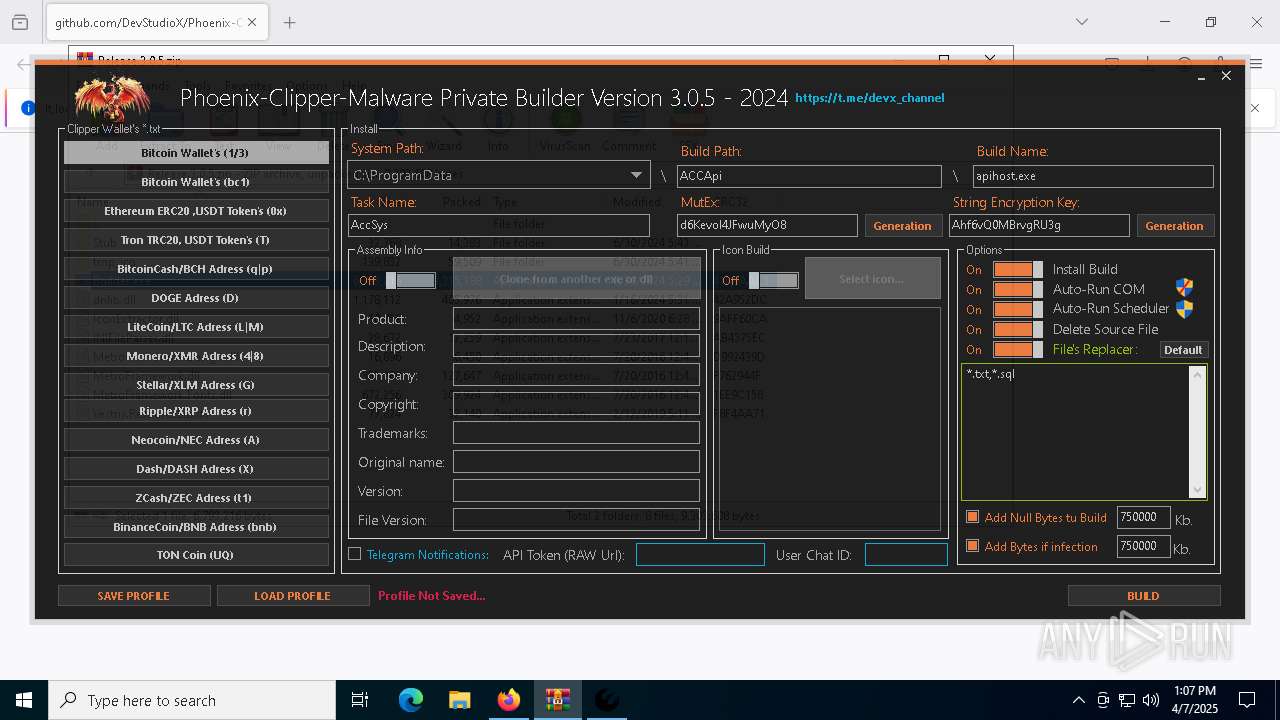Open Task View from the taskbar

click(360, 700)
